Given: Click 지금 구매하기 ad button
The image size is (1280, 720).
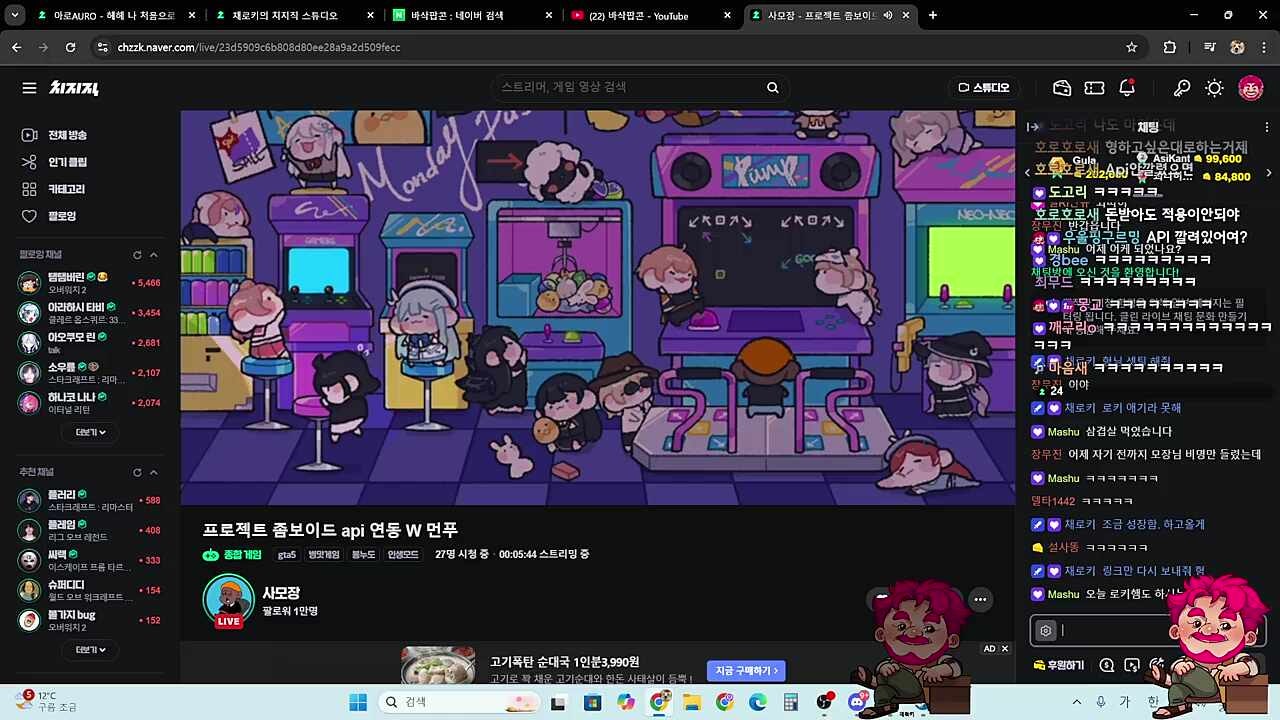Looking at the screenshot, I should click(746, 670).
